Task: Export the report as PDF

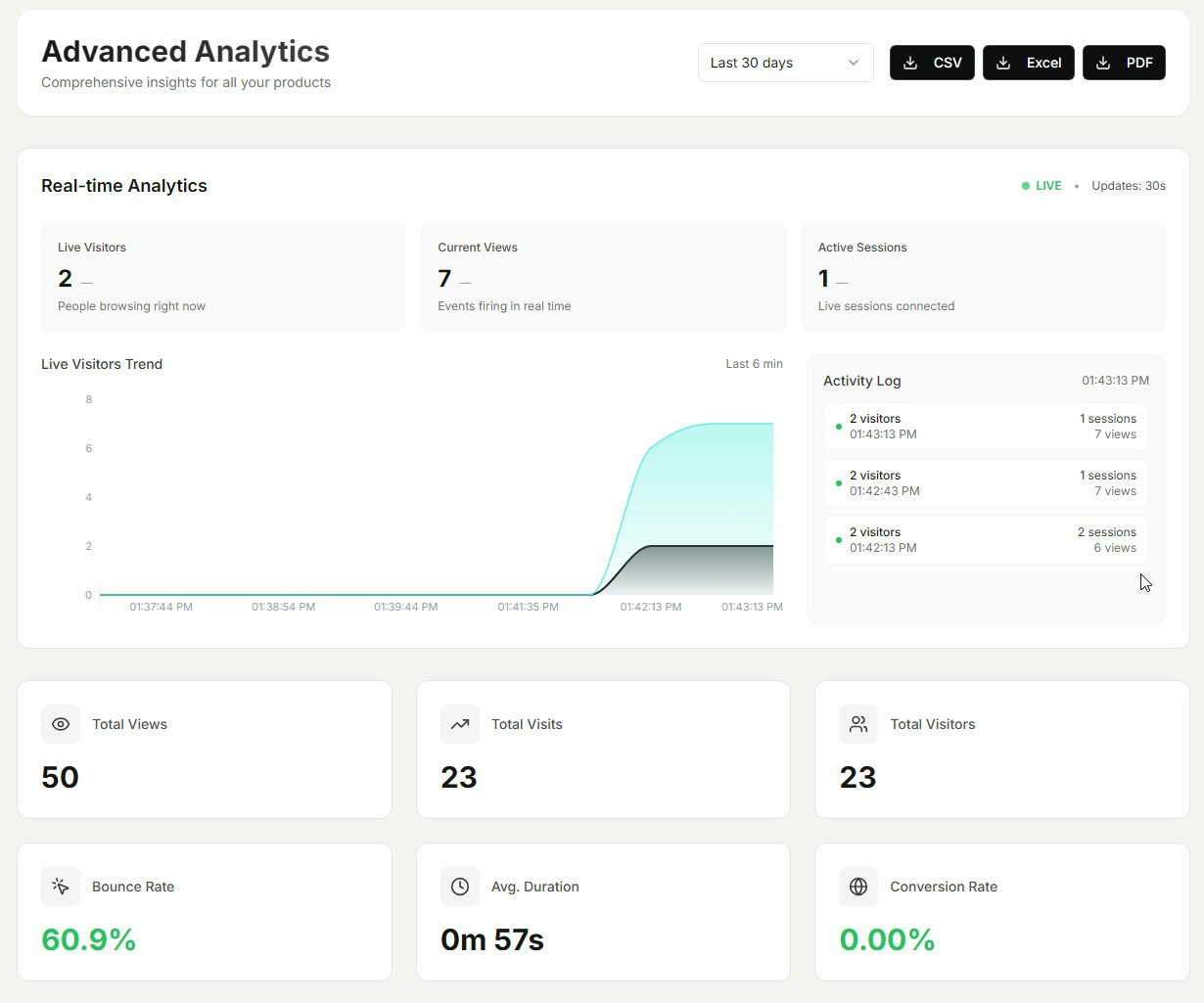Action: click(1124, 62)
